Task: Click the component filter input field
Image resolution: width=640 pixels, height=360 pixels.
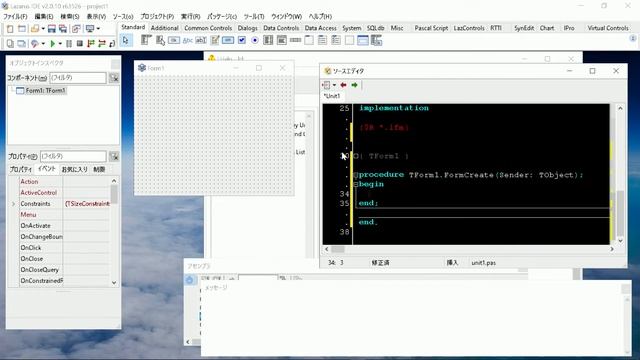Action: click(x=78, y=78)
